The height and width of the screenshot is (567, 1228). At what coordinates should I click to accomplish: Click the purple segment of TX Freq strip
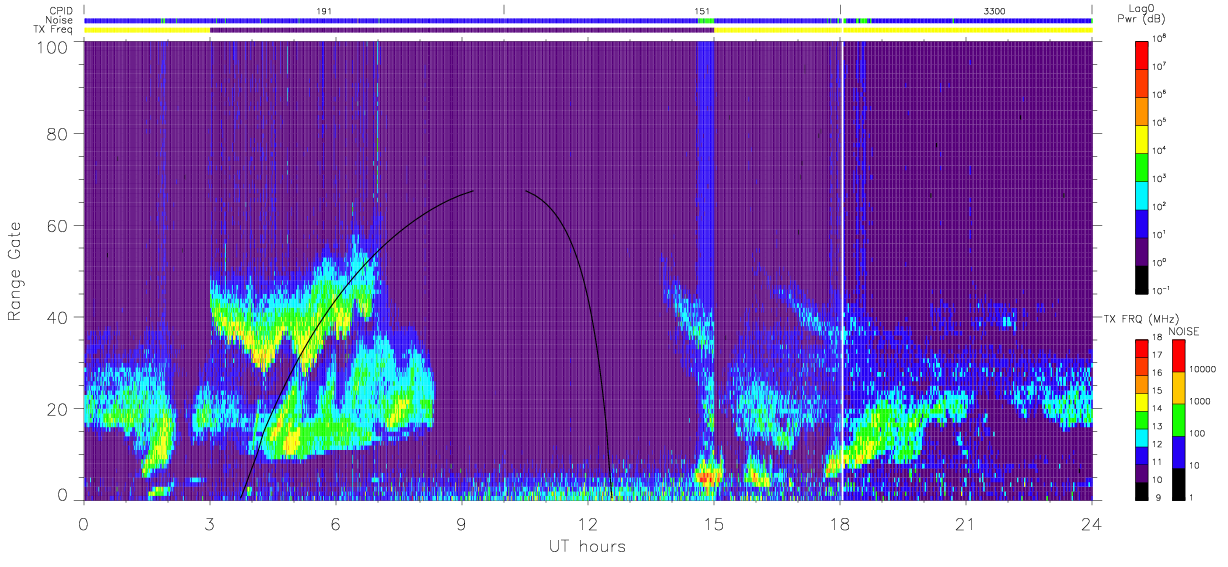point(462,30)
